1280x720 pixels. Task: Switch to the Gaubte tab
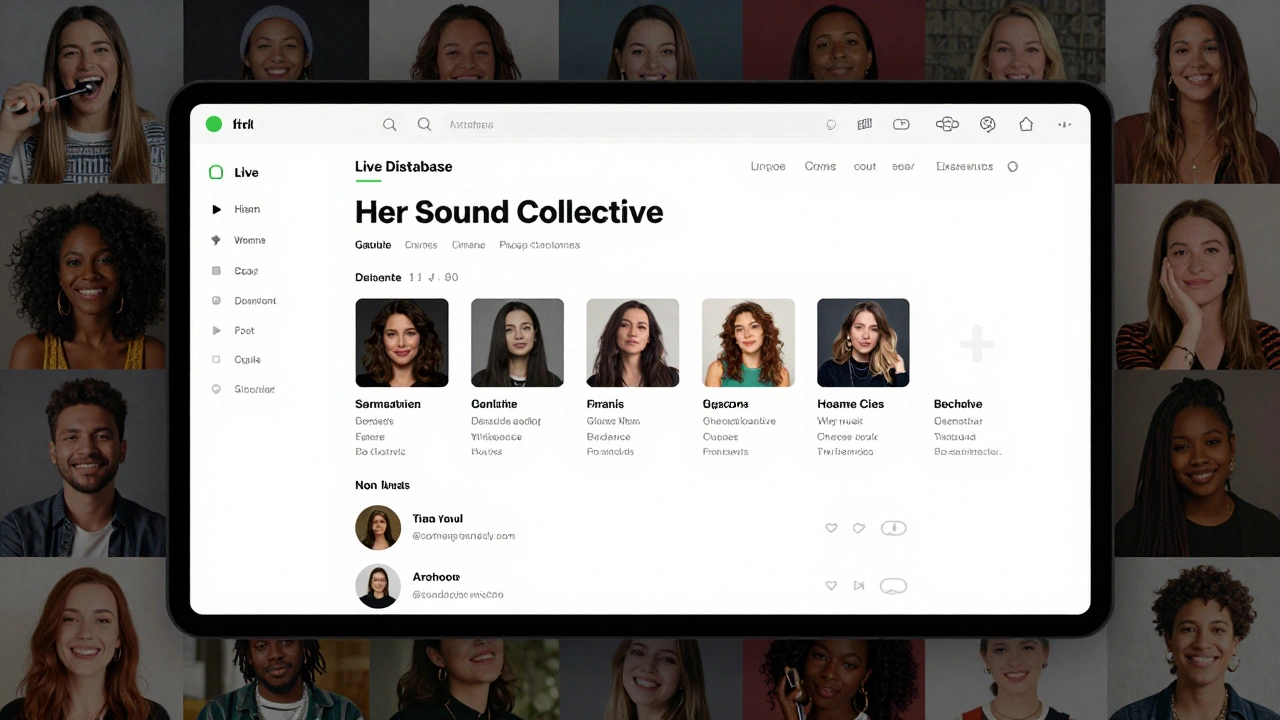372,244
